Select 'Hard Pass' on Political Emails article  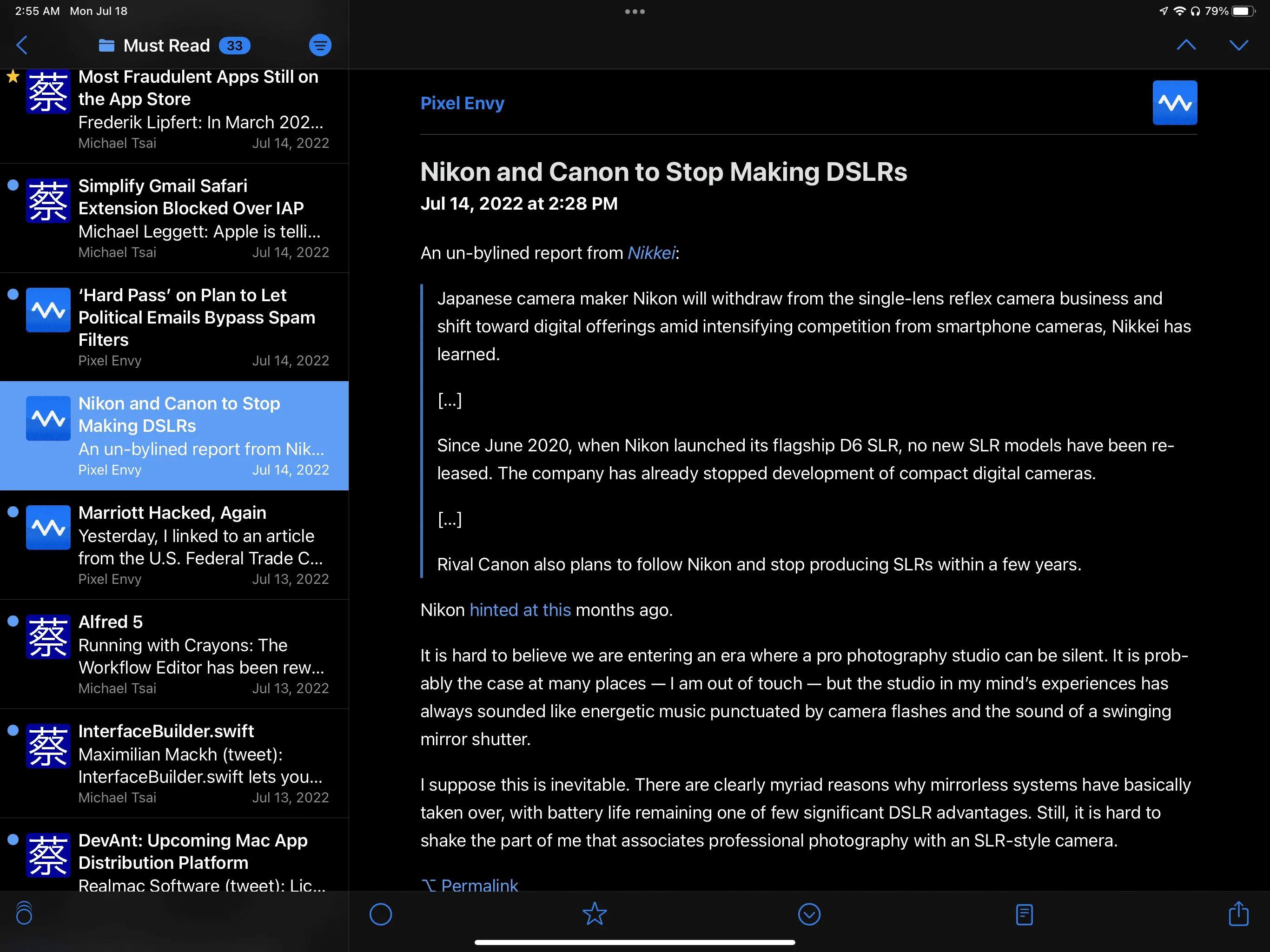(x=174, y=327)
